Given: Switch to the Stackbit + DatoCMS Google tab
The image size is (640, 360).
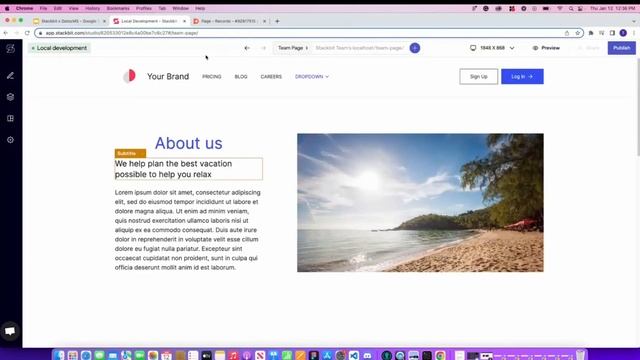Looking at the screenshot, I should [x=69, y=21].
